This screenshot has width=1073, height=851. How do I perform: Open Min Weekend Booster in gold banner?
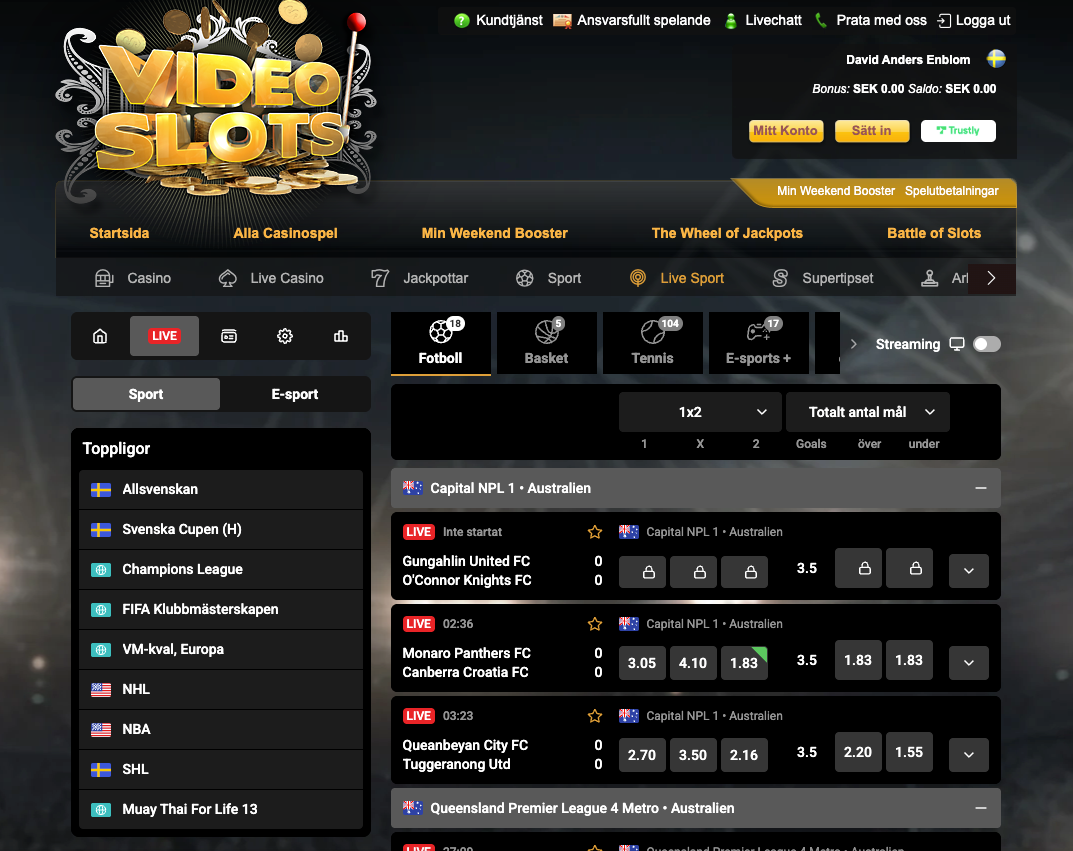836,191
